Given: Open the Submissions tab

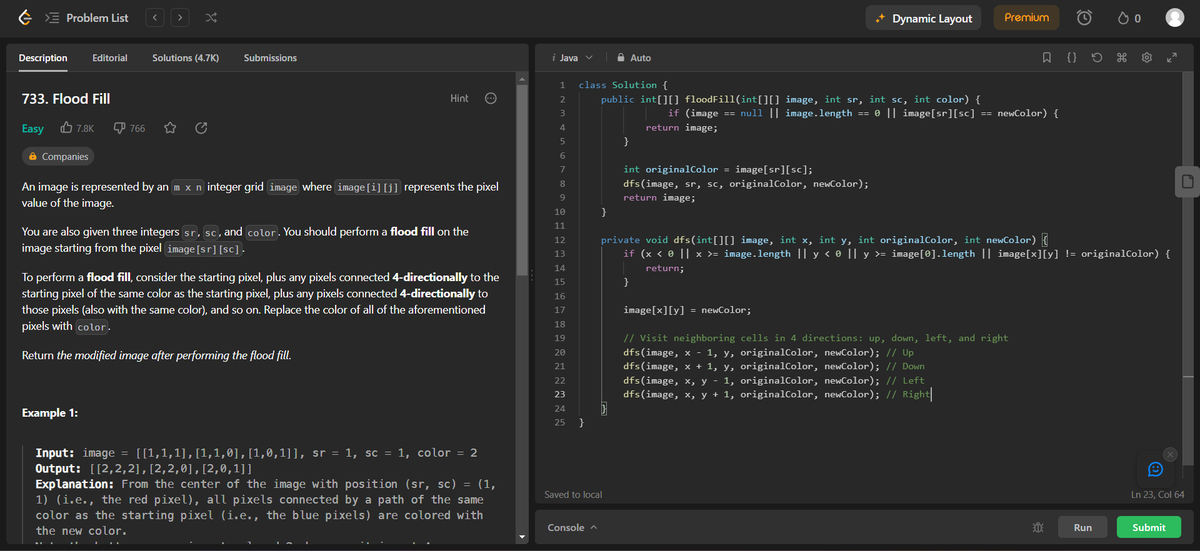Looking at the screenshot, I should point(270,58).
